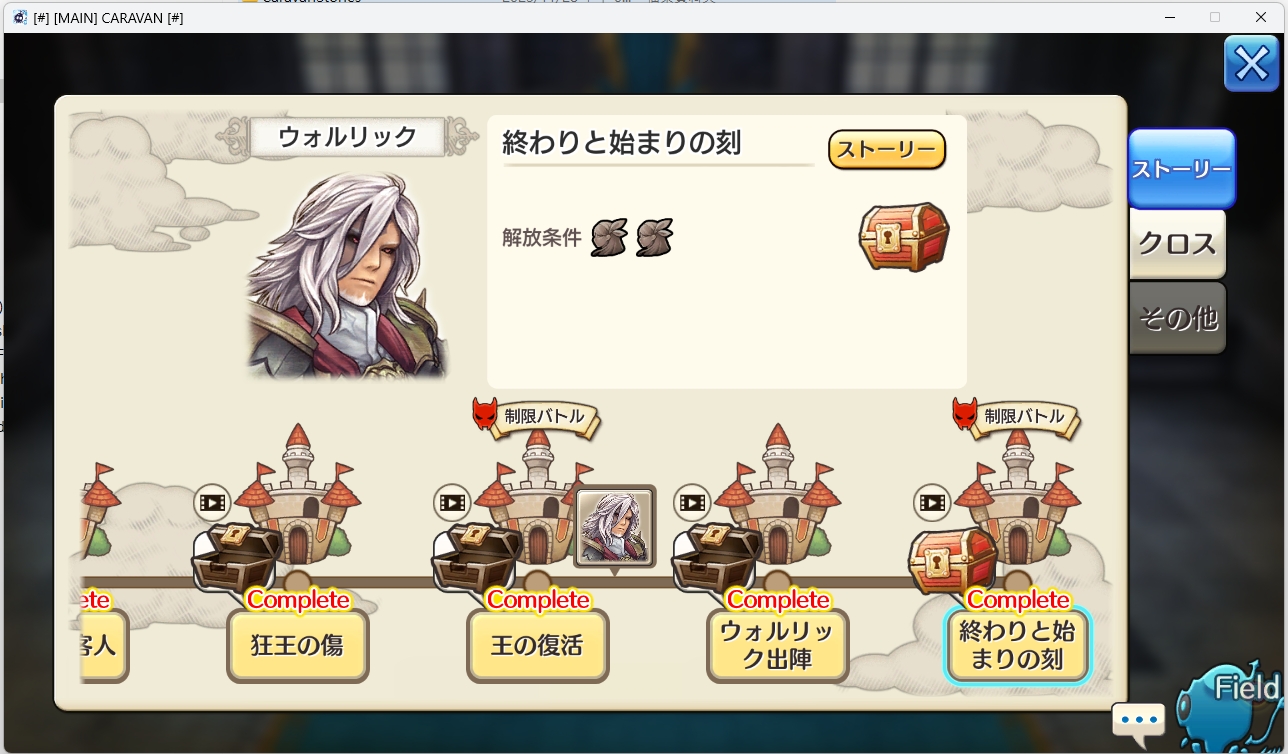Click the opened chest at 王の復活

(477, 557)
